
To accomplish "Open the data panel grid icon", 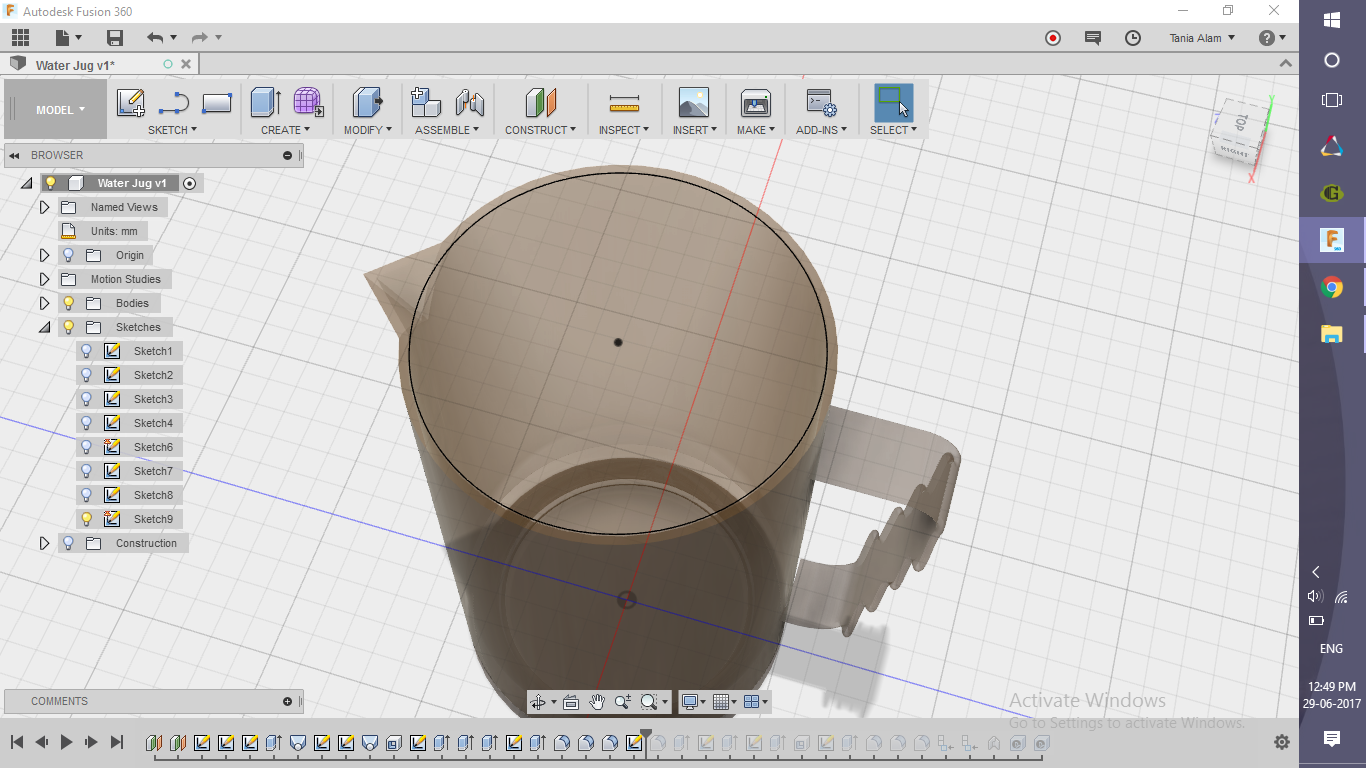I will coord(21,38).
